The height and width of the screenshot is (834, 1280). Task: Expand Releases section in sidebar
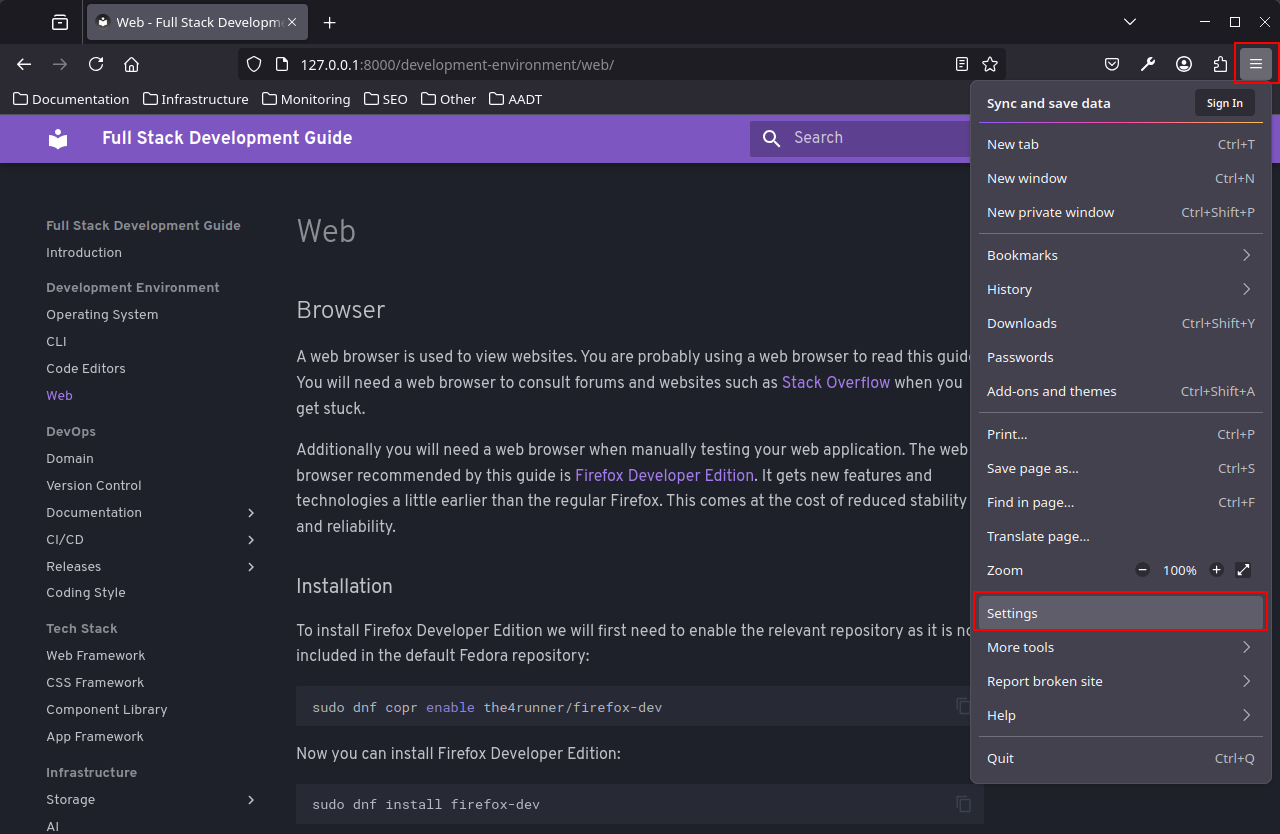[251, 566]
